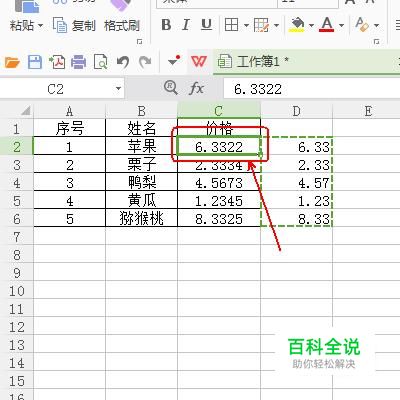Image resolution: width=400 pixels, height=400 pixels.
Task: Select column A header
Action: click(69, 111)
